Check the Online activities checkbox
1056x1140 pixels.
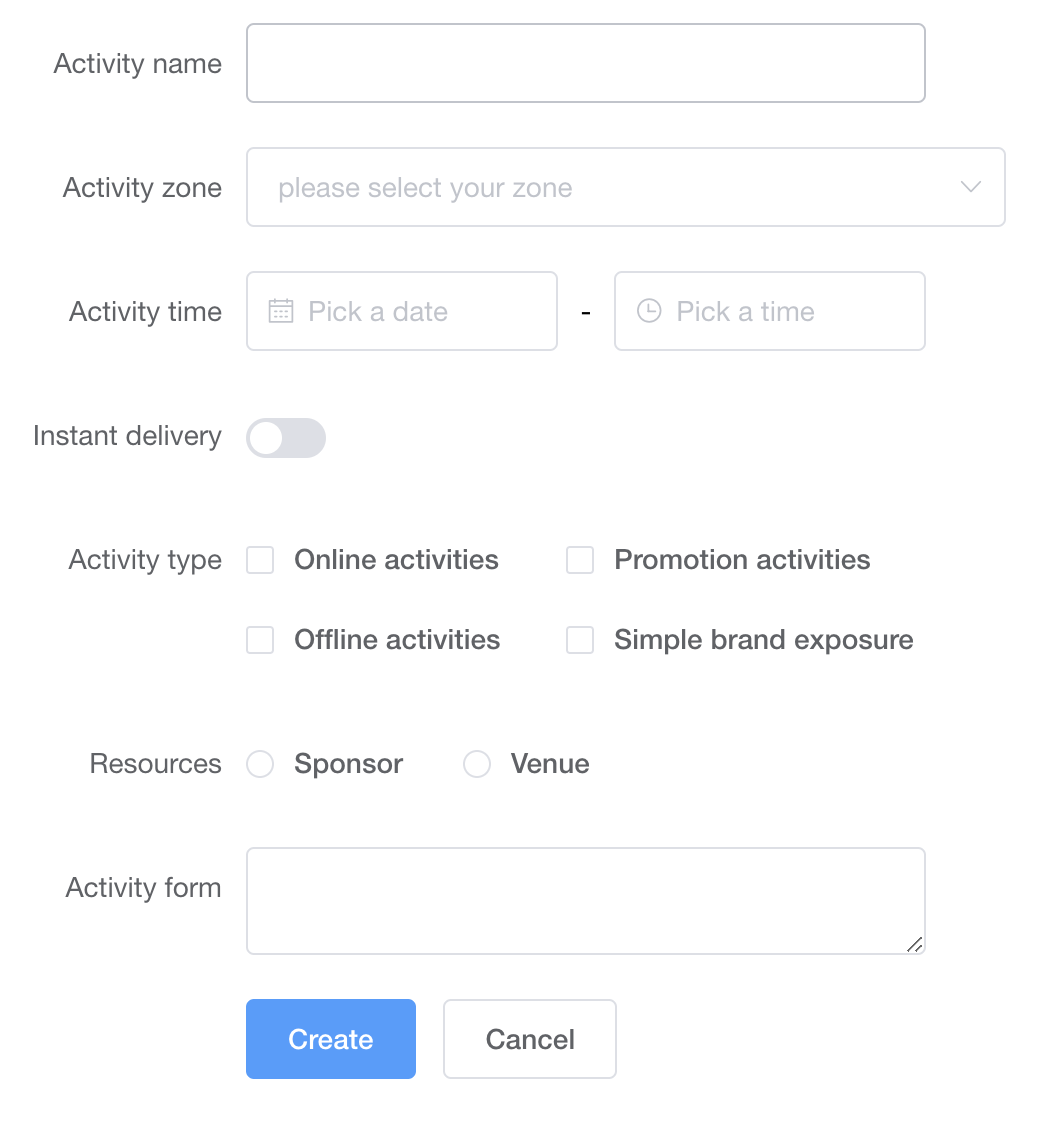point(260,560)
